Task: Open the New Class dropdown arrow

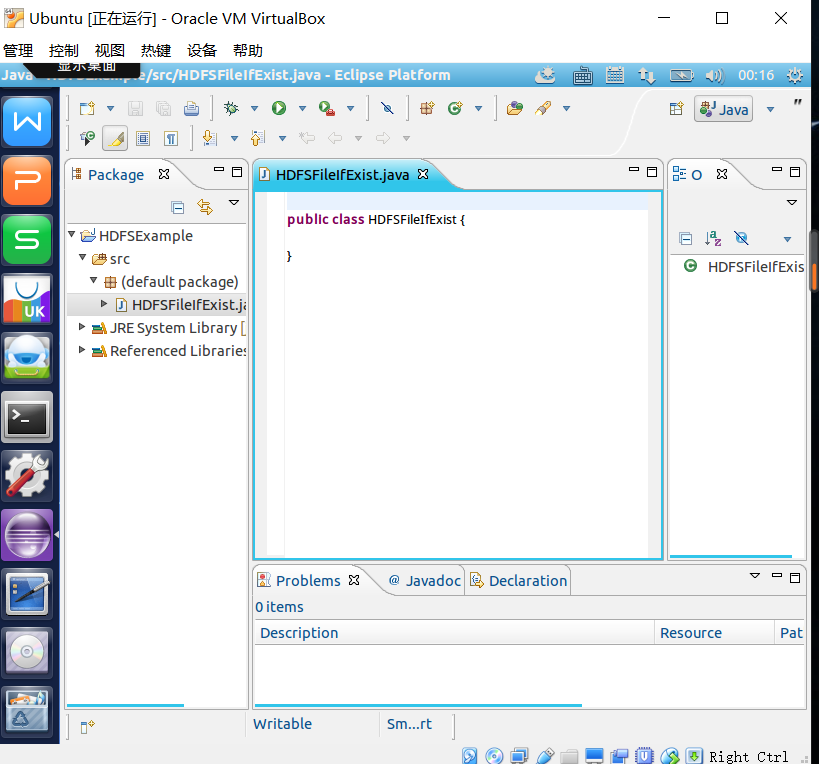Action: click(x=478, y=109)
